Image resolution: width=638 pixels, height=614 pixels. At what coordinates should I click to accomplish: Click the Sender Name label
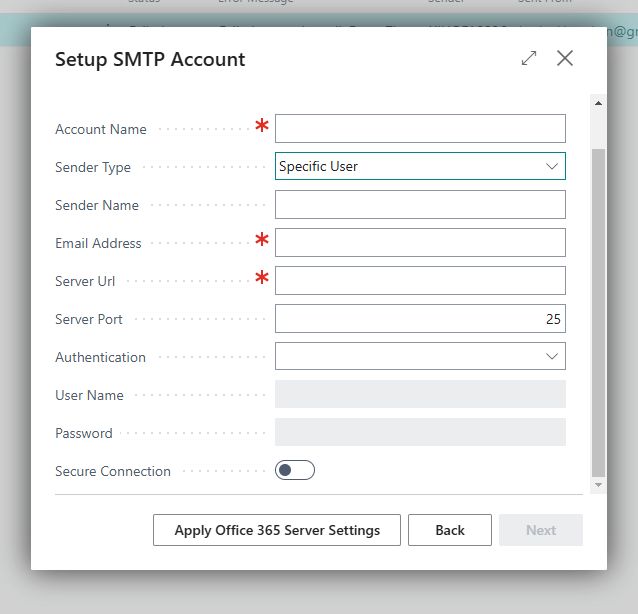pos(97,205)
